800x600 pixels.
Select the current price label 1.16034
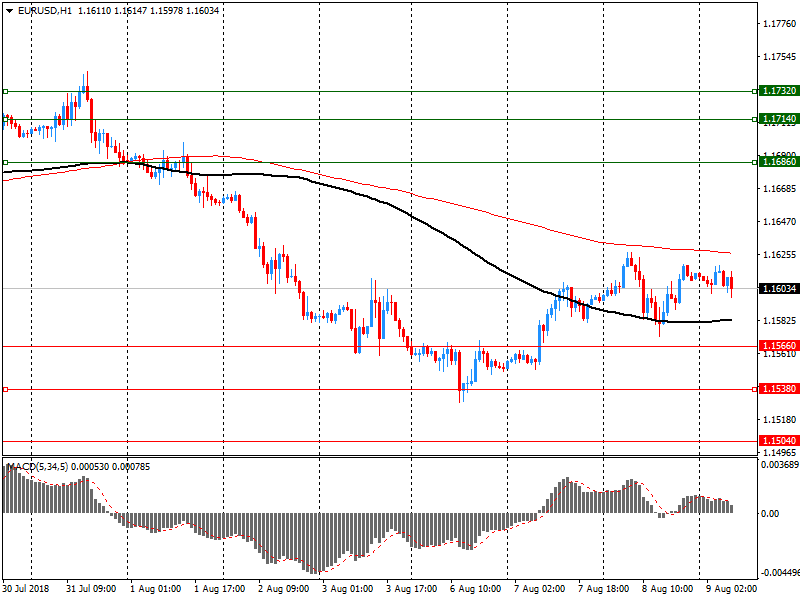778,289
